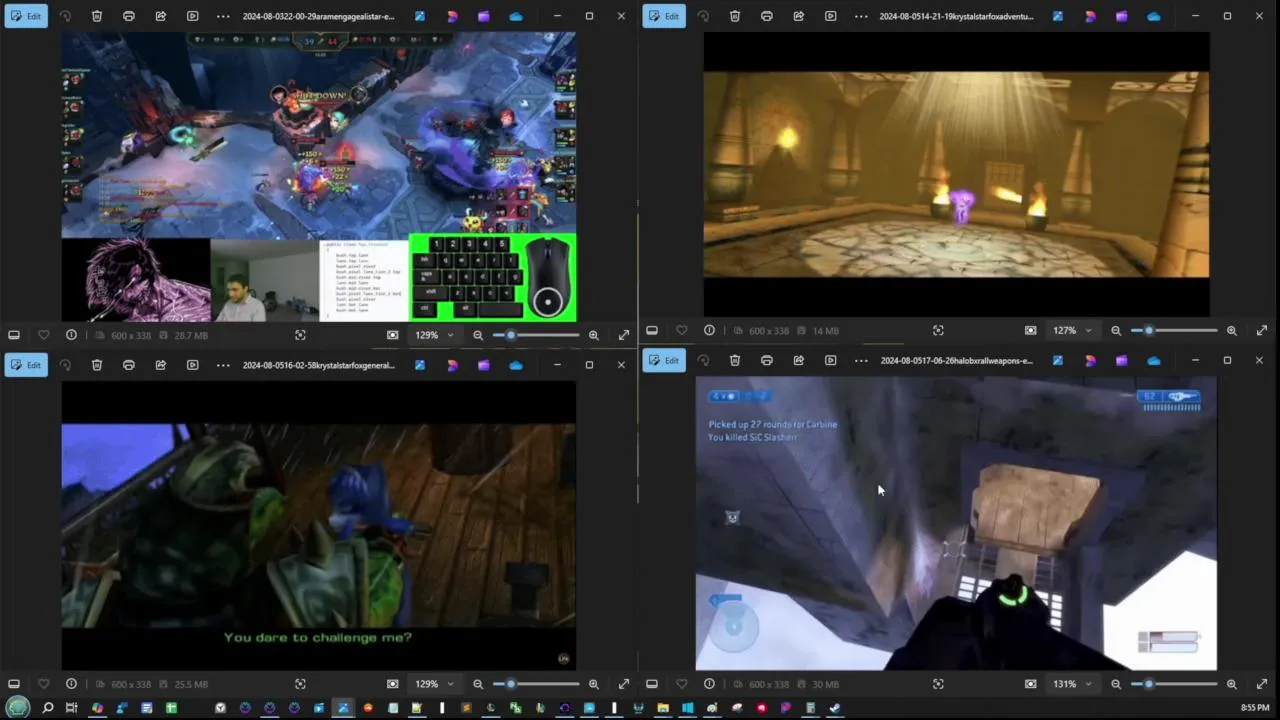Print the krystalstarfoxadventu photo
The width and height of the screenshot is (1280, 720).
tap(767, 16)
